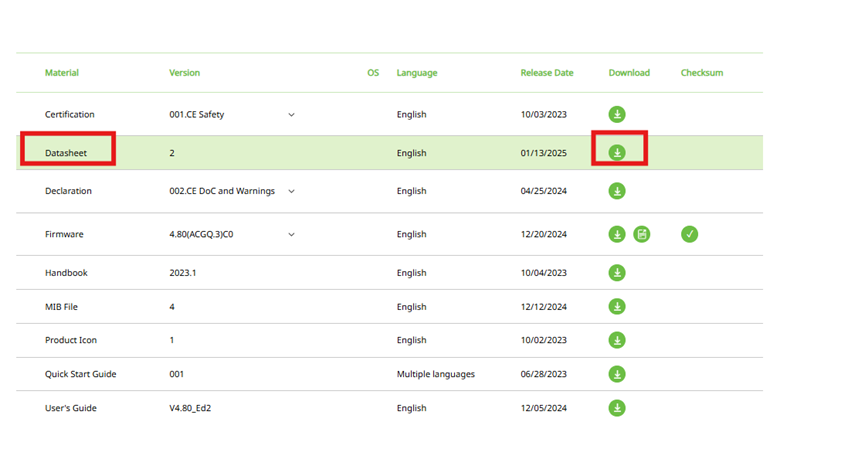865x466 pixels.
Task: Click the Release Date column header
Action: click(x=547, y=73)
